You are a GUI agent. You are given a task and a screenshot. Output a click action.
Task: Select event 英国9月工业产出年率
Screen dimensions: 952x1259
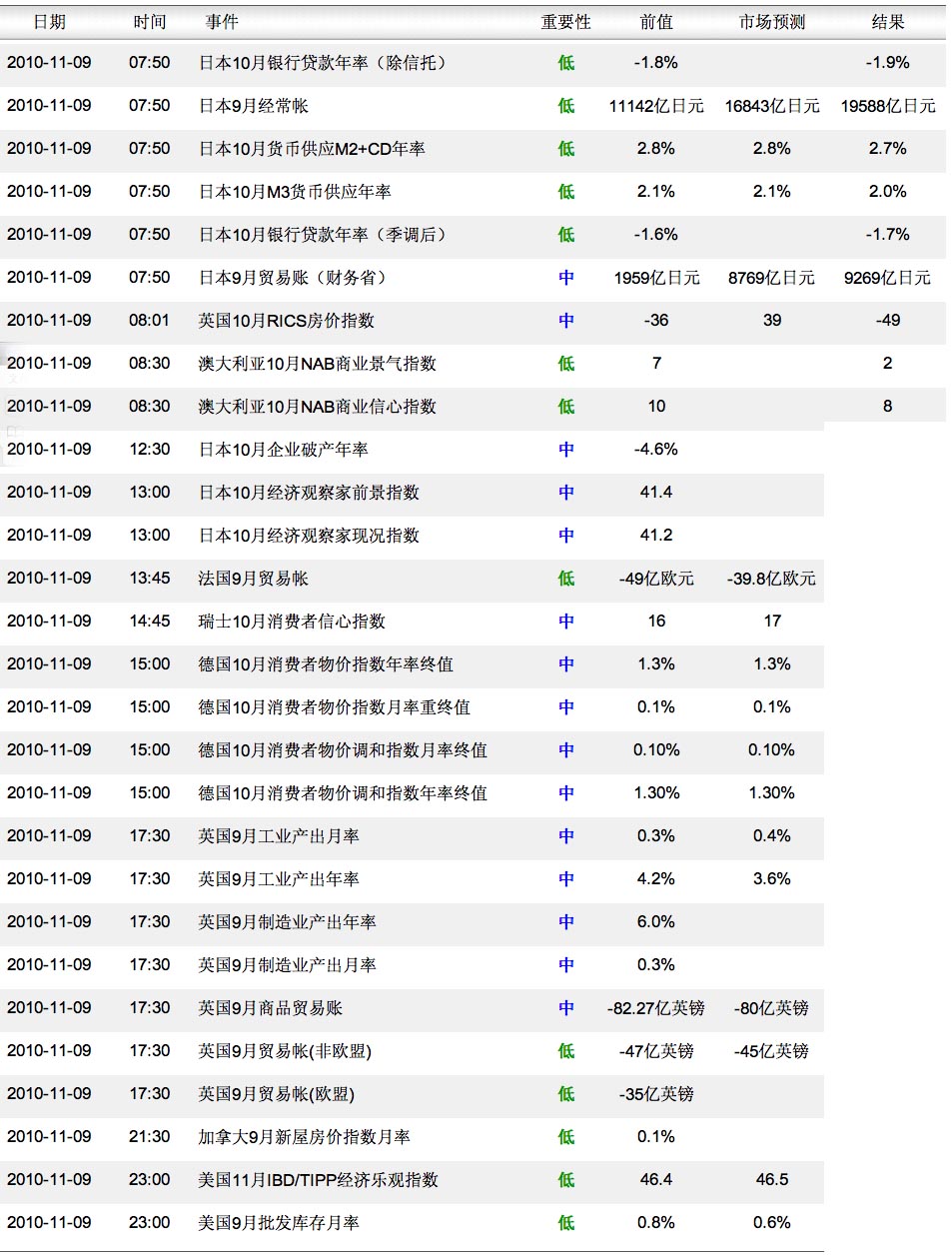tap(279, 879)
